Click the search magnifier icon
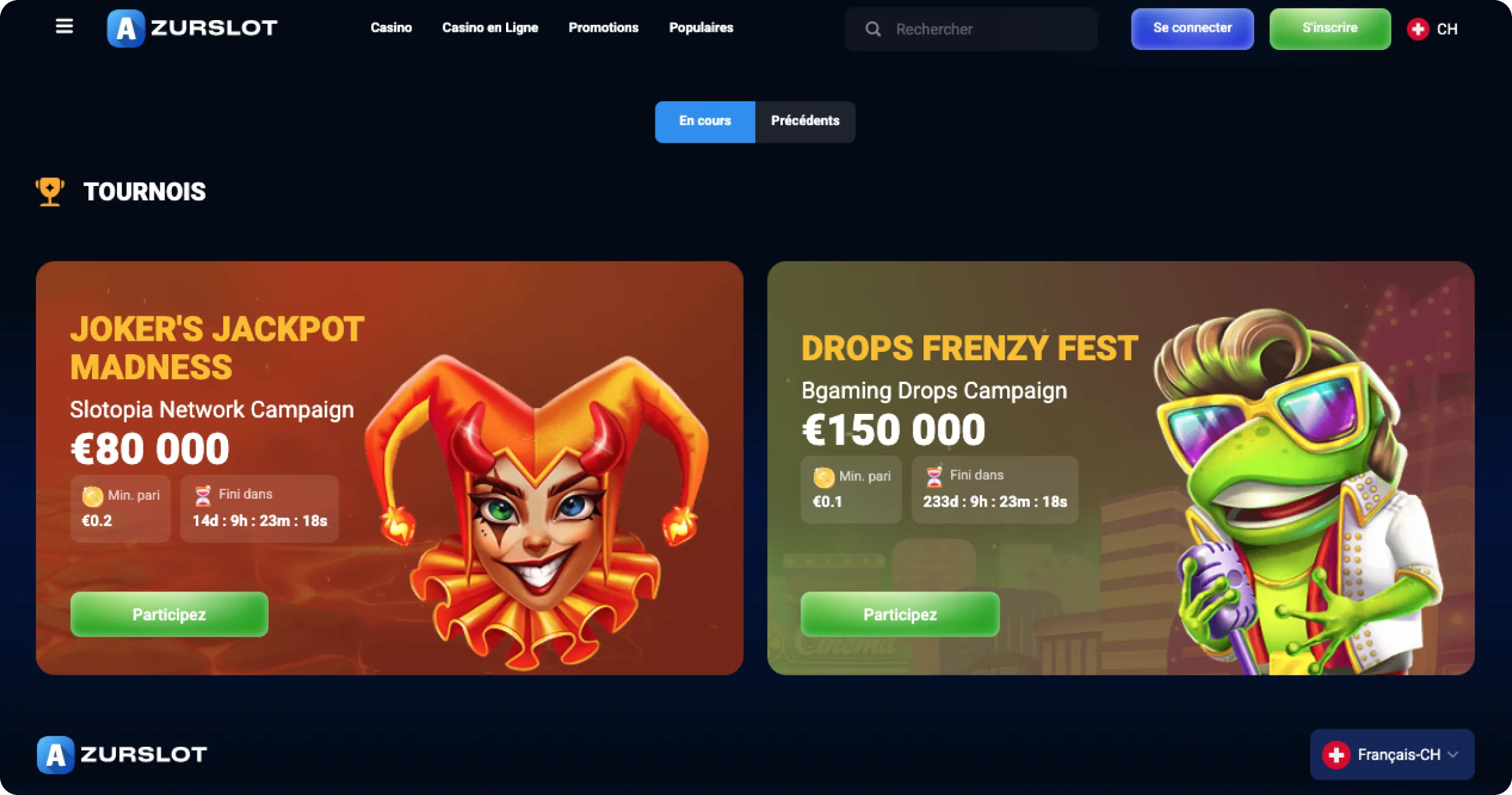The height and width of the screenshot is (795, 1512). coord(873,29)
